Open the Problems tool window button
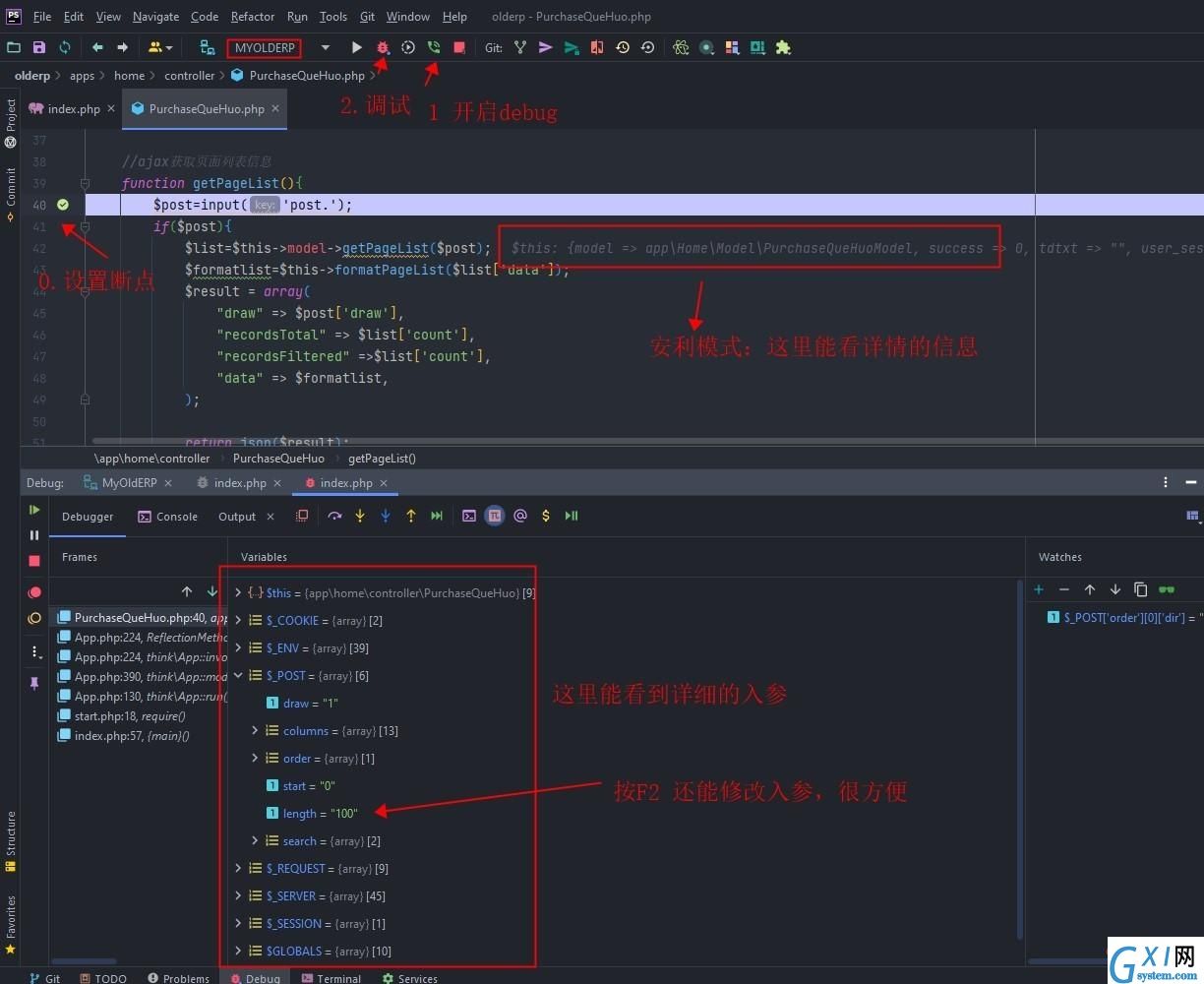Viewport: 1204px width, 984px height. 178,978
